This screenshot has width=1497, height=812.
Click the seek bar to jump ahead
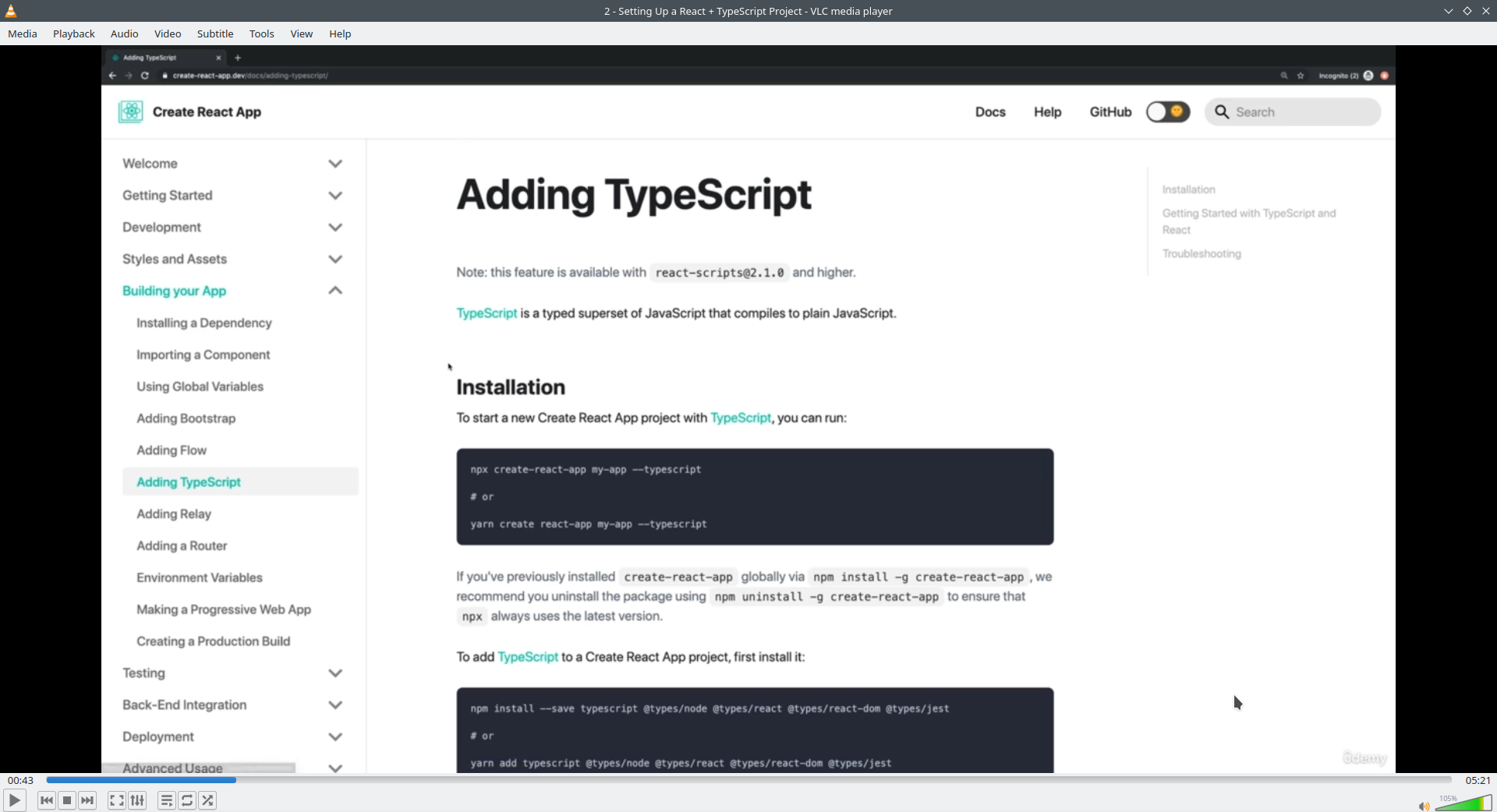780,780
